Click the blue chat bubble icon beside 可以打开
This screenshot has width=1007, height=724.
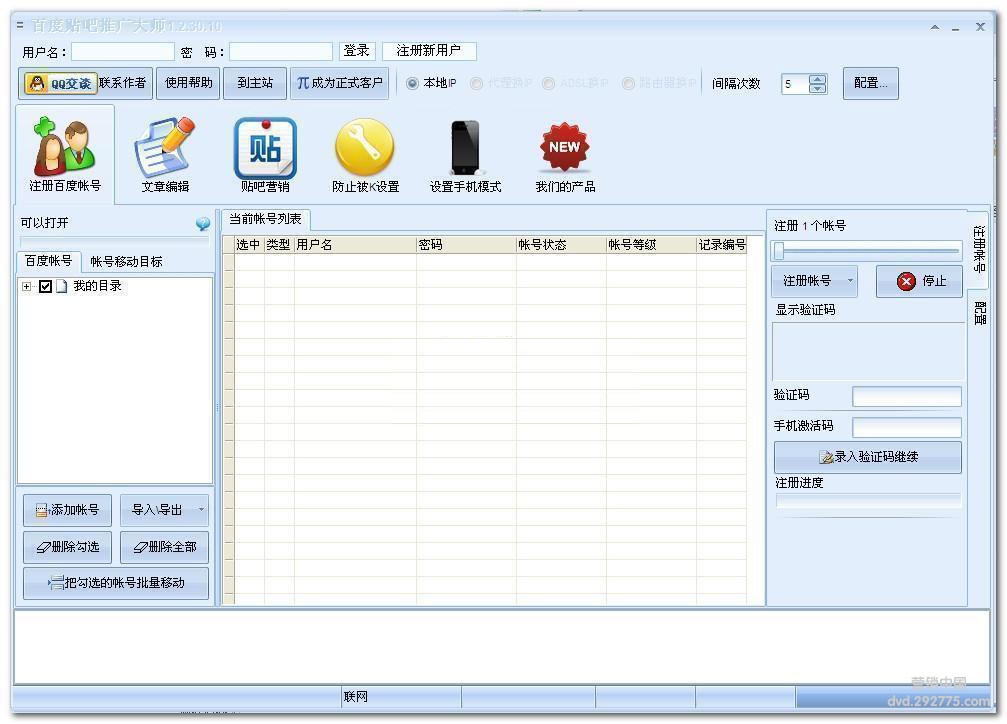tap(203, 224)
